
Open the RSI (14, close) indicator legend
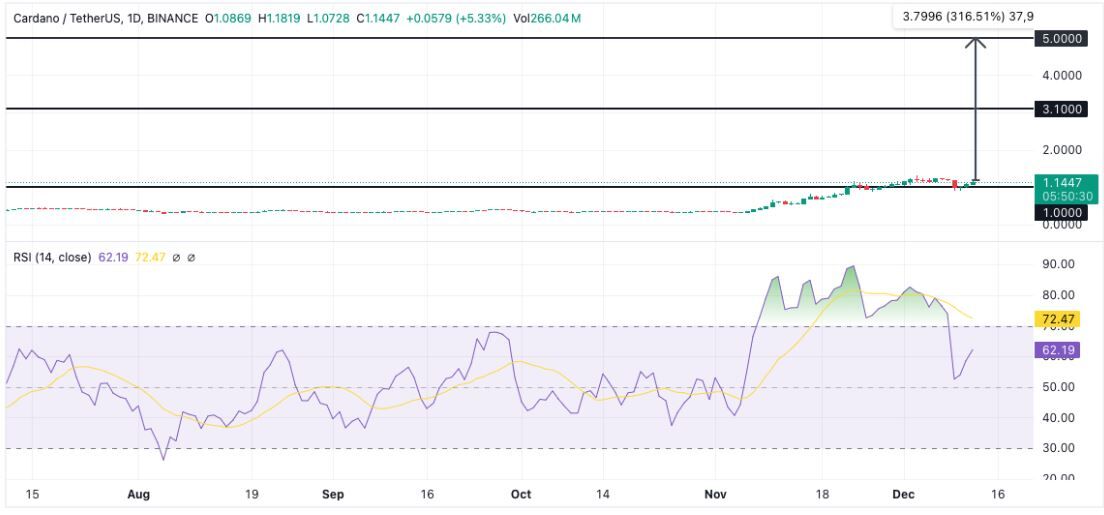[52, 258]
